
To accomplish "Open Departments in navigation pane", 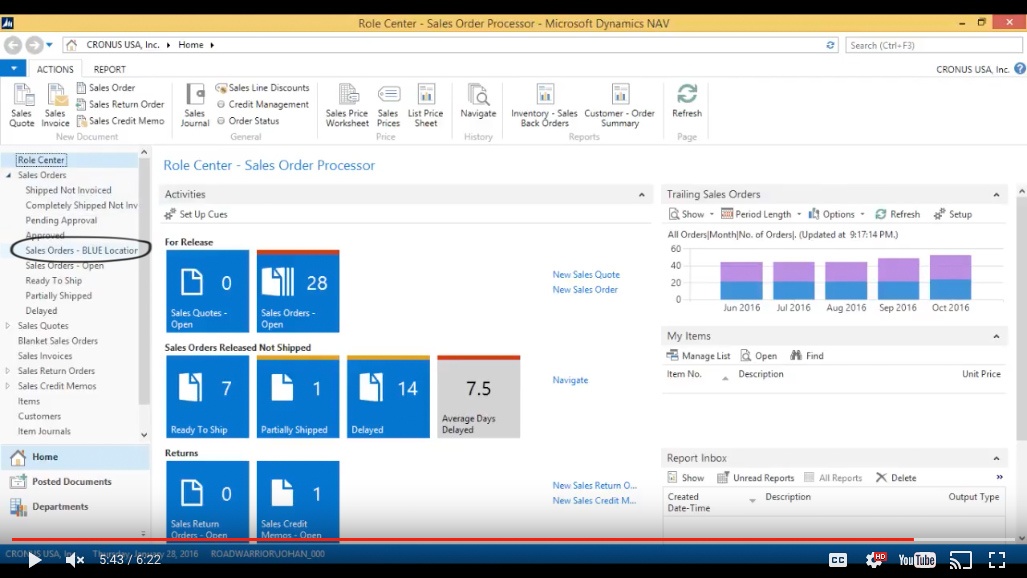I will click(x=75, y=507).
